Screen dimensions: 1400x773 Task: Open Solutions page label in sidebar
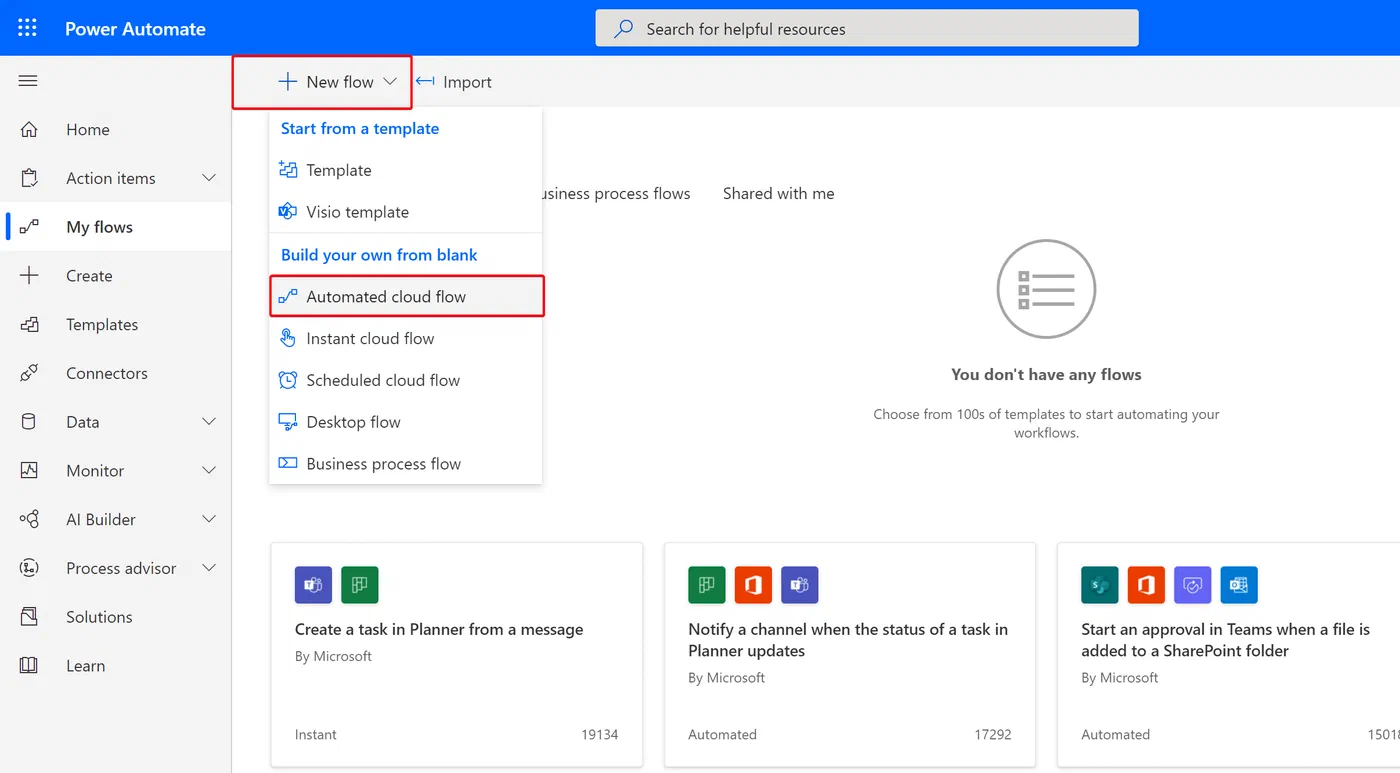tap(99, 617)
